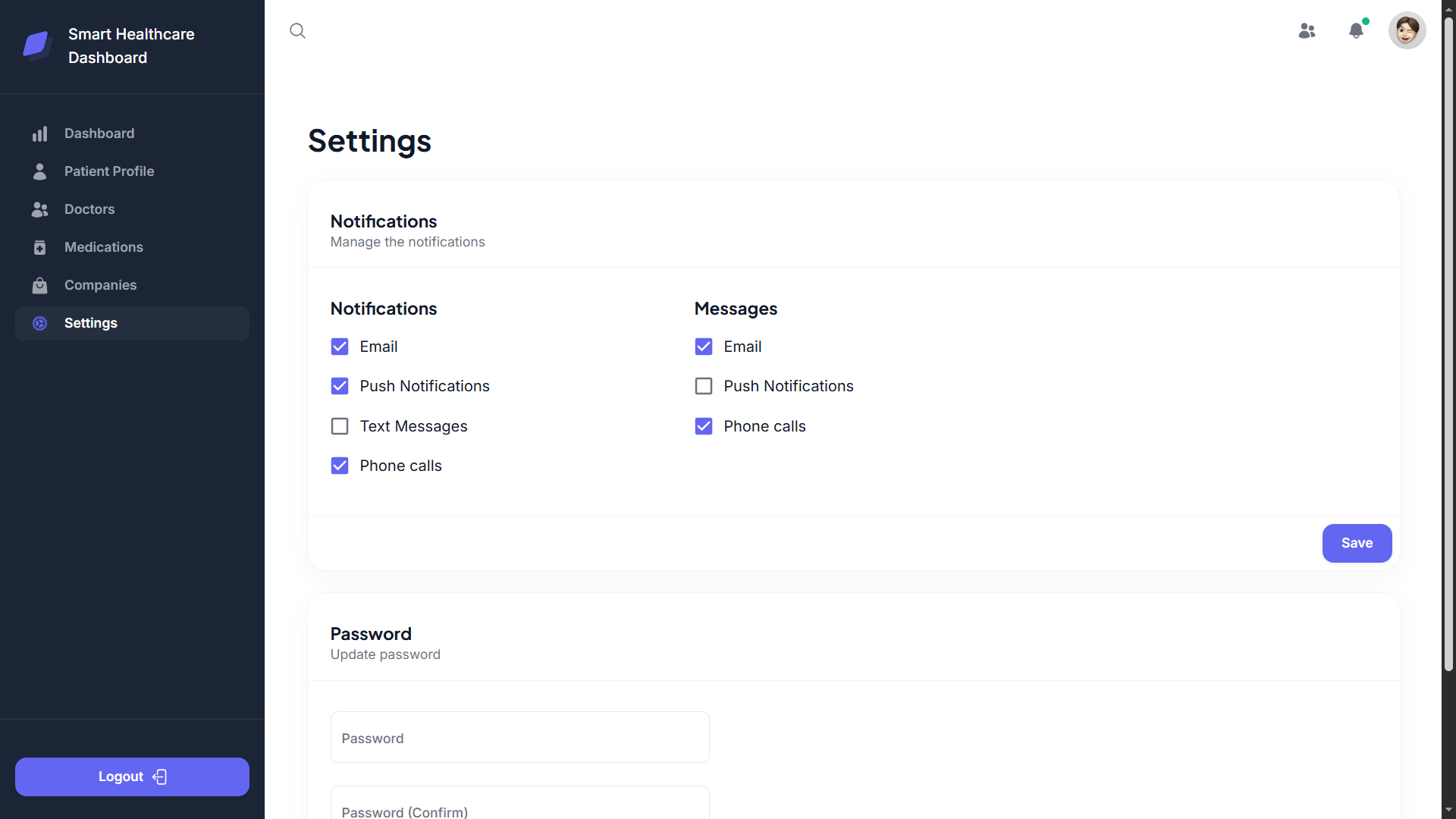Click the Logout button
This screenshot has height=819, width=1456.
point(132,777)
